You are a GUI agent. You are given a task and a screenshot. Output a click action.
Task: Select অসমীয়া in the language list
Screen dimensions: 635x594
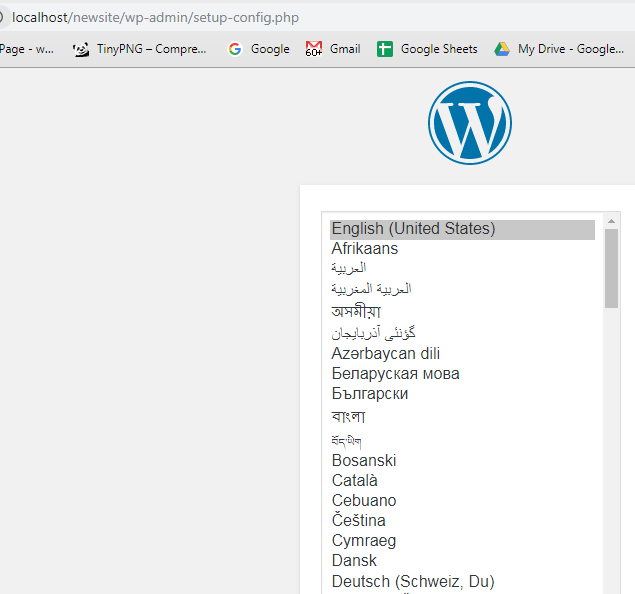[x=462, y=311]
